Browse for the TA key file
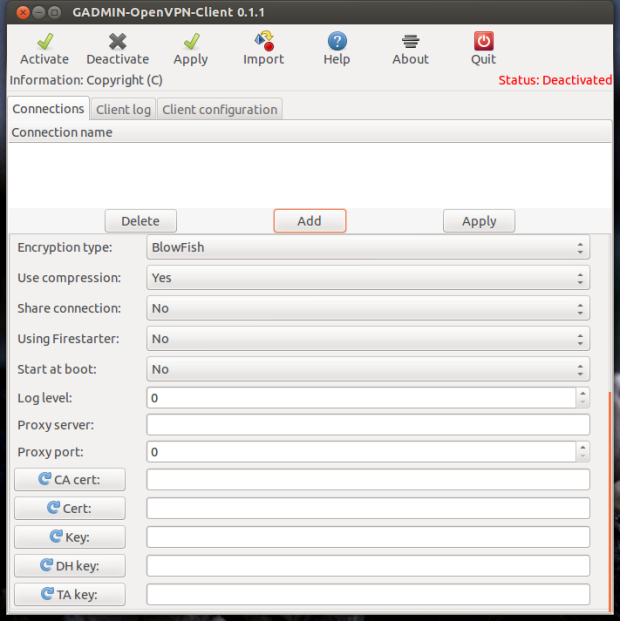The height and width of the screenshot is (621, 620). (70, 594)
